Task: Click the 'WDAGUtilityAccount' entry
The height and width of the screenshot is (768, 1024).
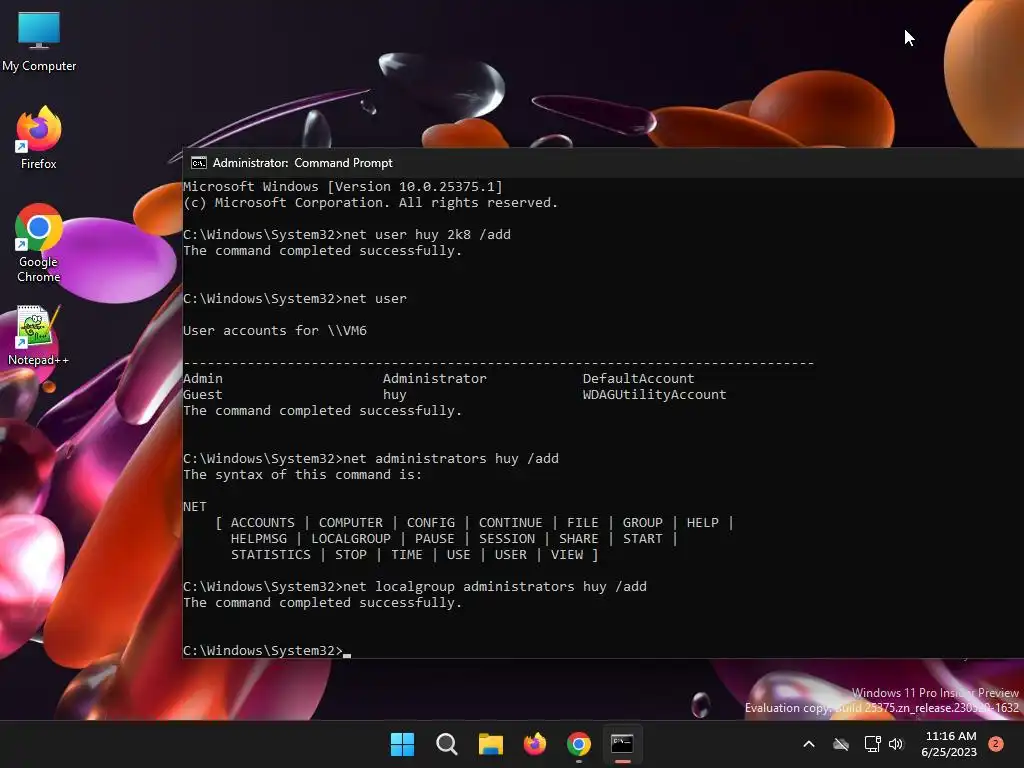Action: pyautogui.click(x=654, y=394)
